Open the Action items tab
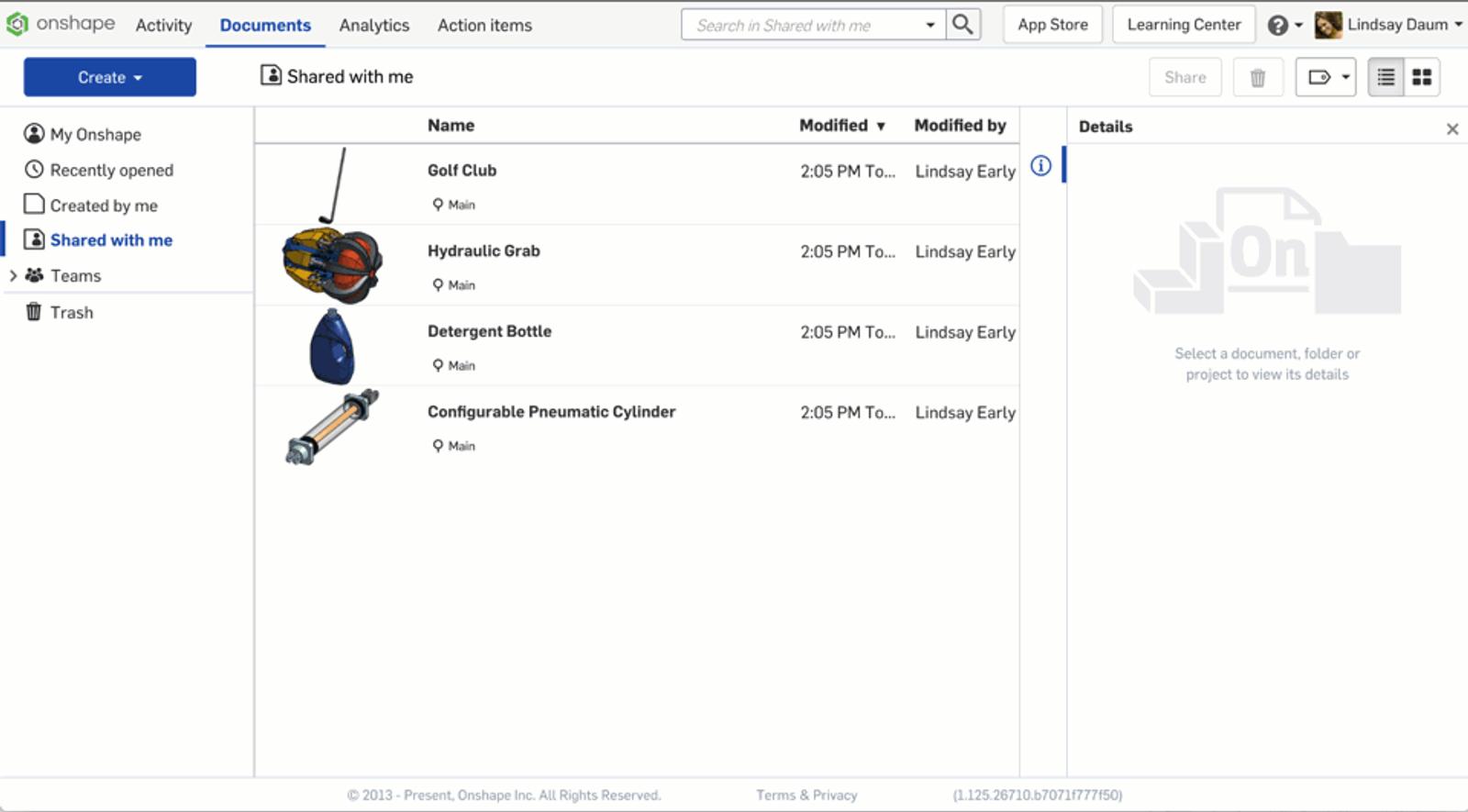 click(x=484, y=26)
